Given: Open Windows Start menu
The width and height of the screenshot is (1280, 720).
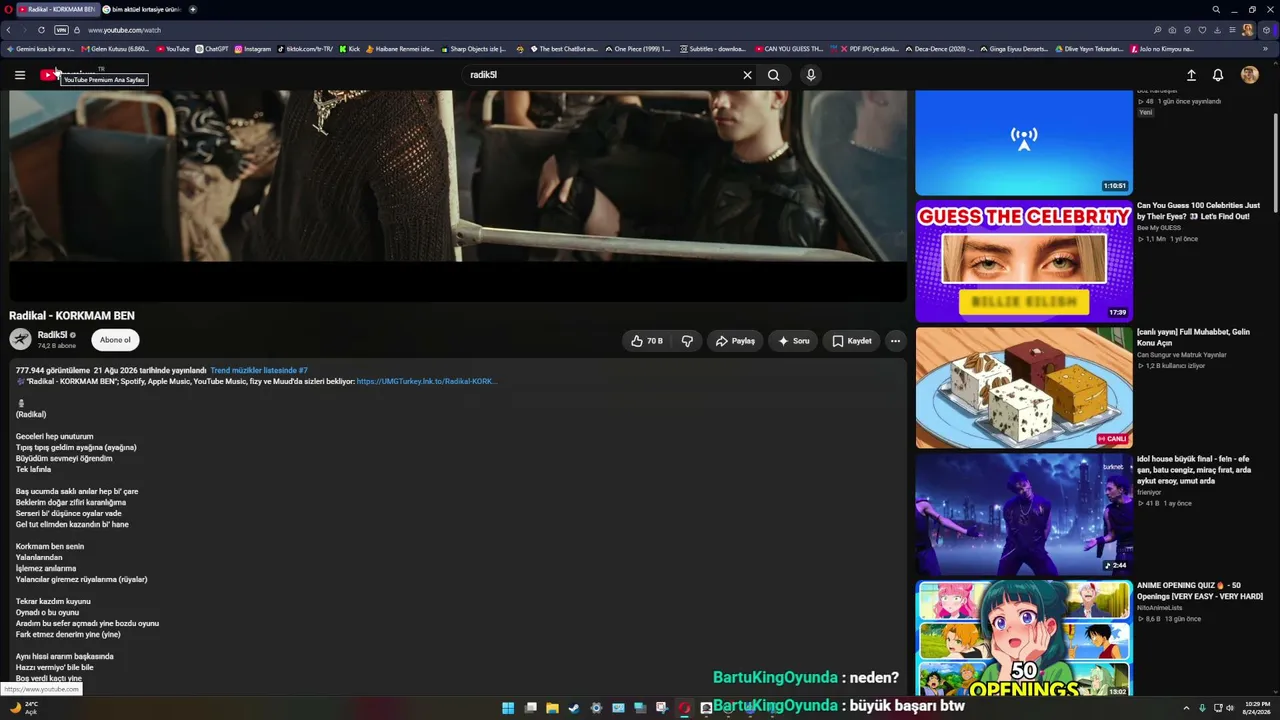Looking at the screenshot, I should click(x=508, y=708).
